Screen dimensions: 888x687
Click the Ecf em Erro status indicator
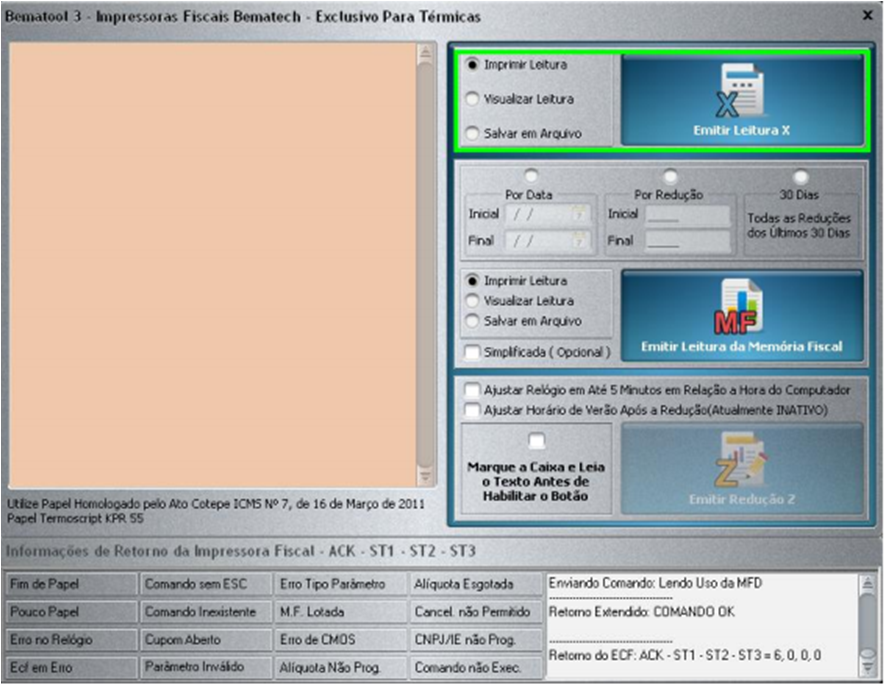coord(71,668)
